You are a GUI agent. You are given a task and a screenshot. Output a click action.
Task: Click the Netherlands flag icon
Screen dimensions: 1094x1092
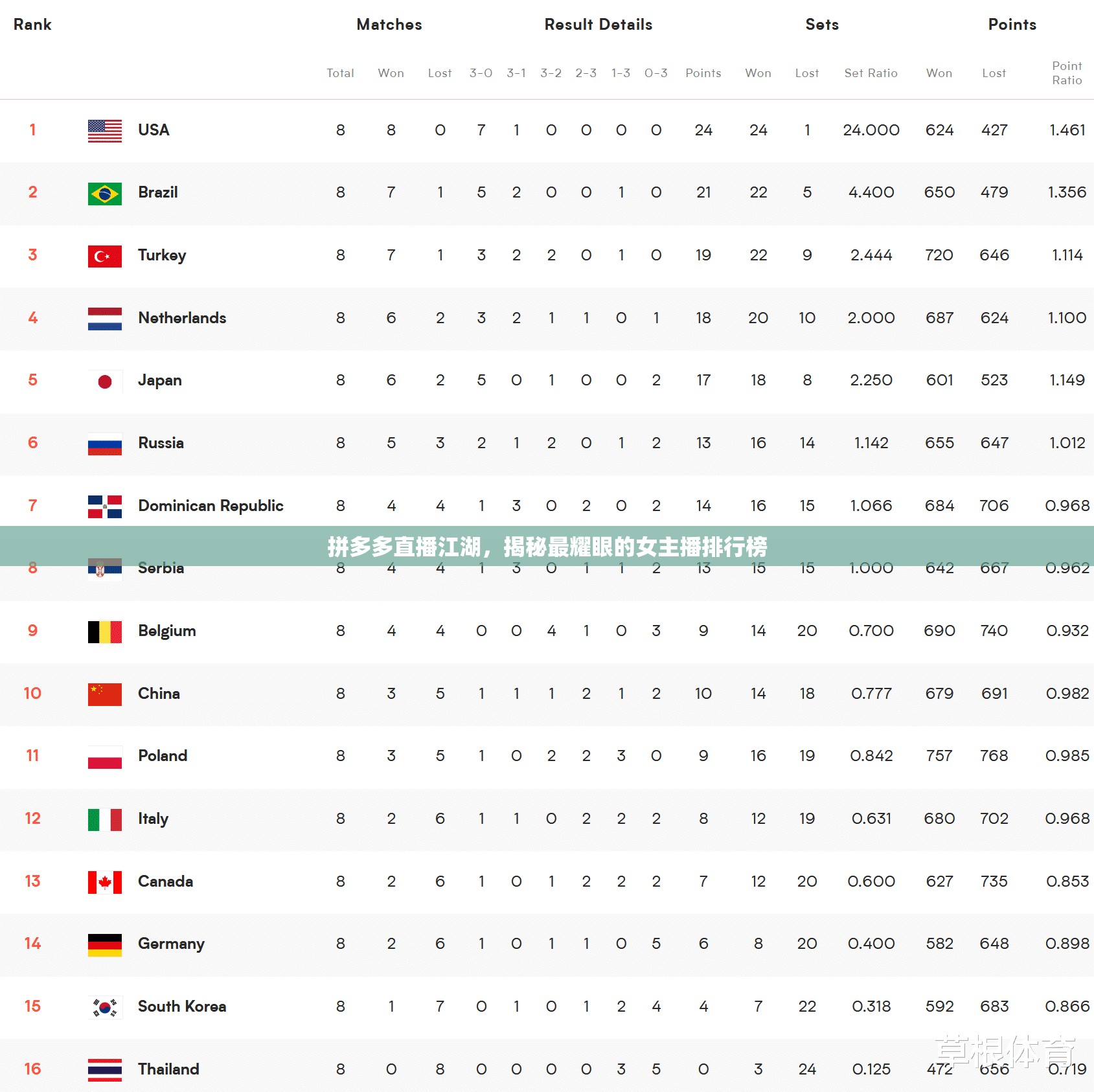pos(105,319)
